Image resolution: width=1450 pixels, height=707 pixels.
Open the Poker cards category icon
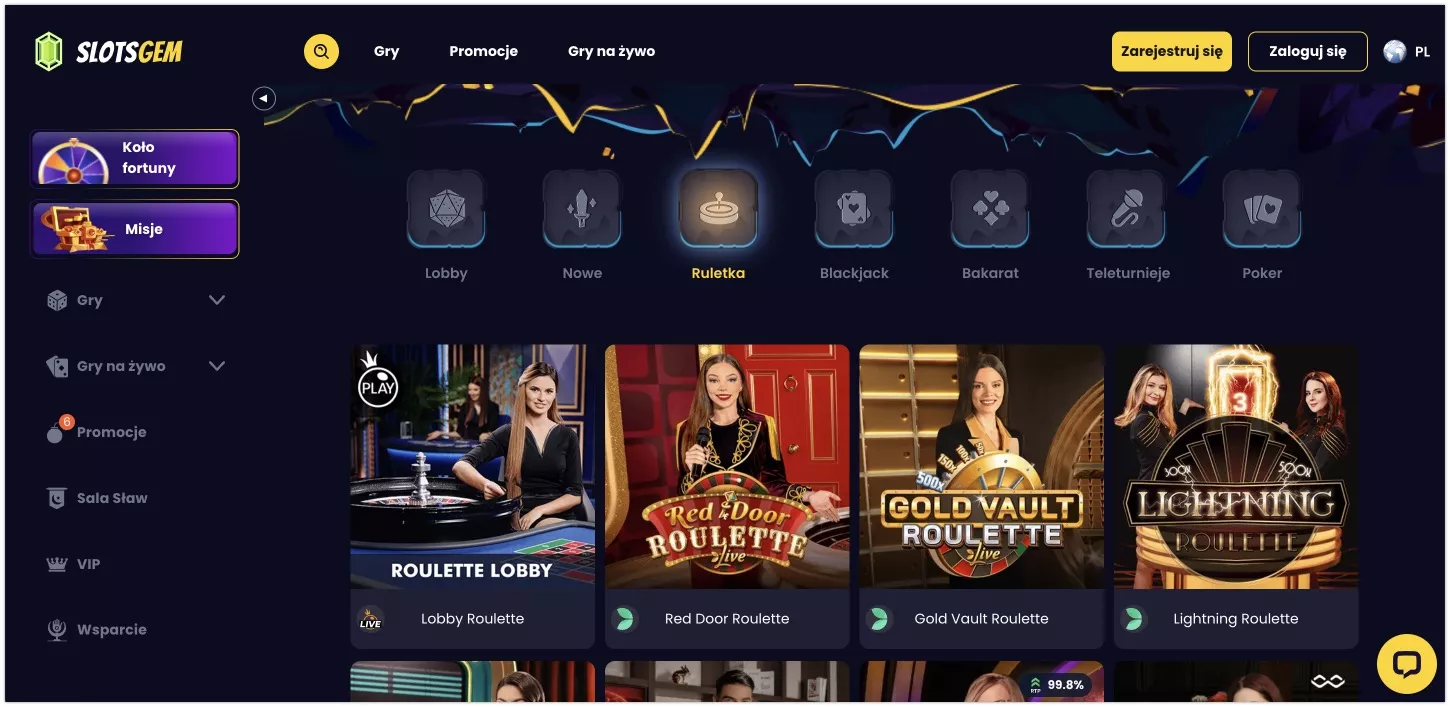(x=1262, y=208)
